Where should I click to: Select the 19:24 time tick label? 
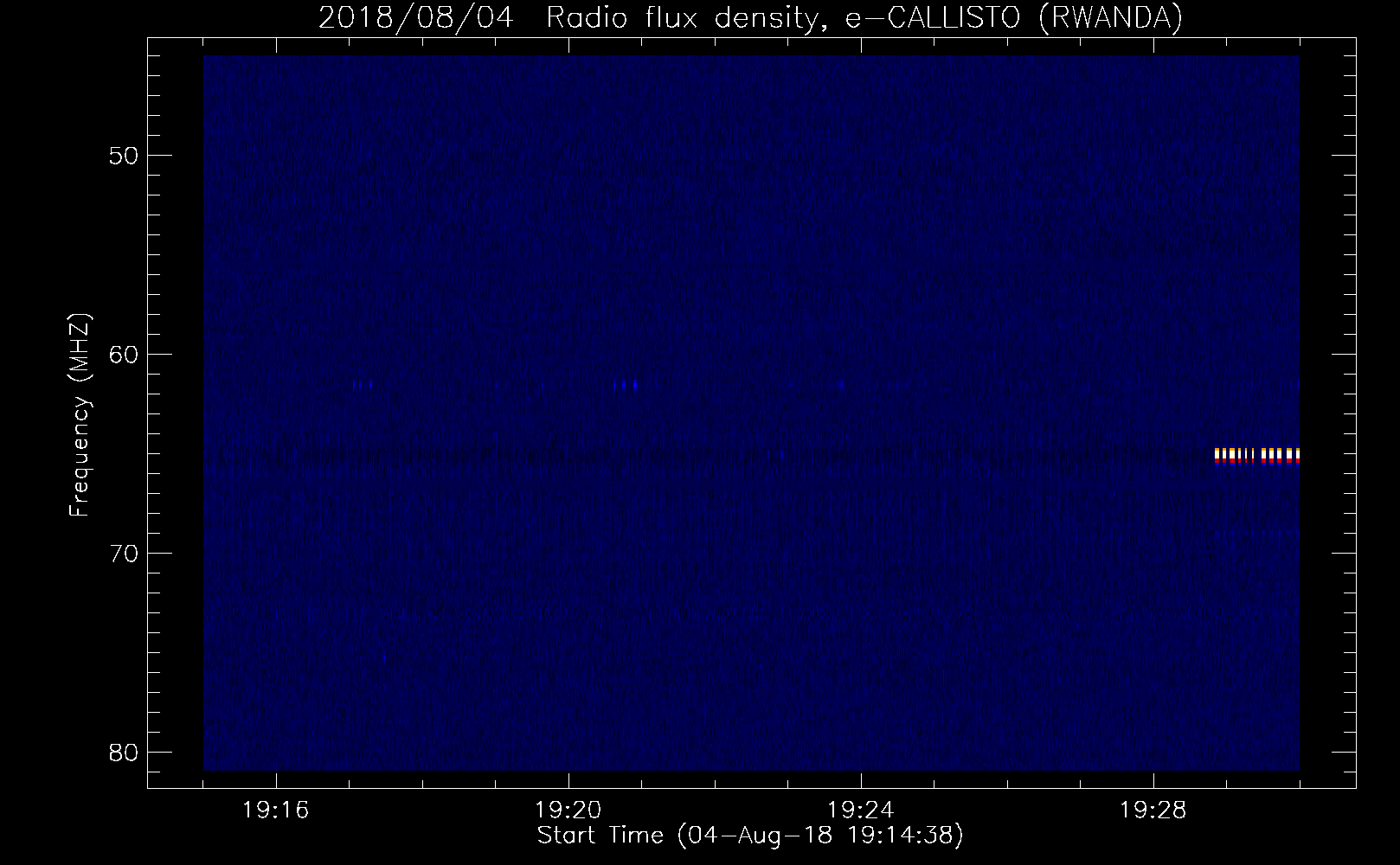pos(861,811)
